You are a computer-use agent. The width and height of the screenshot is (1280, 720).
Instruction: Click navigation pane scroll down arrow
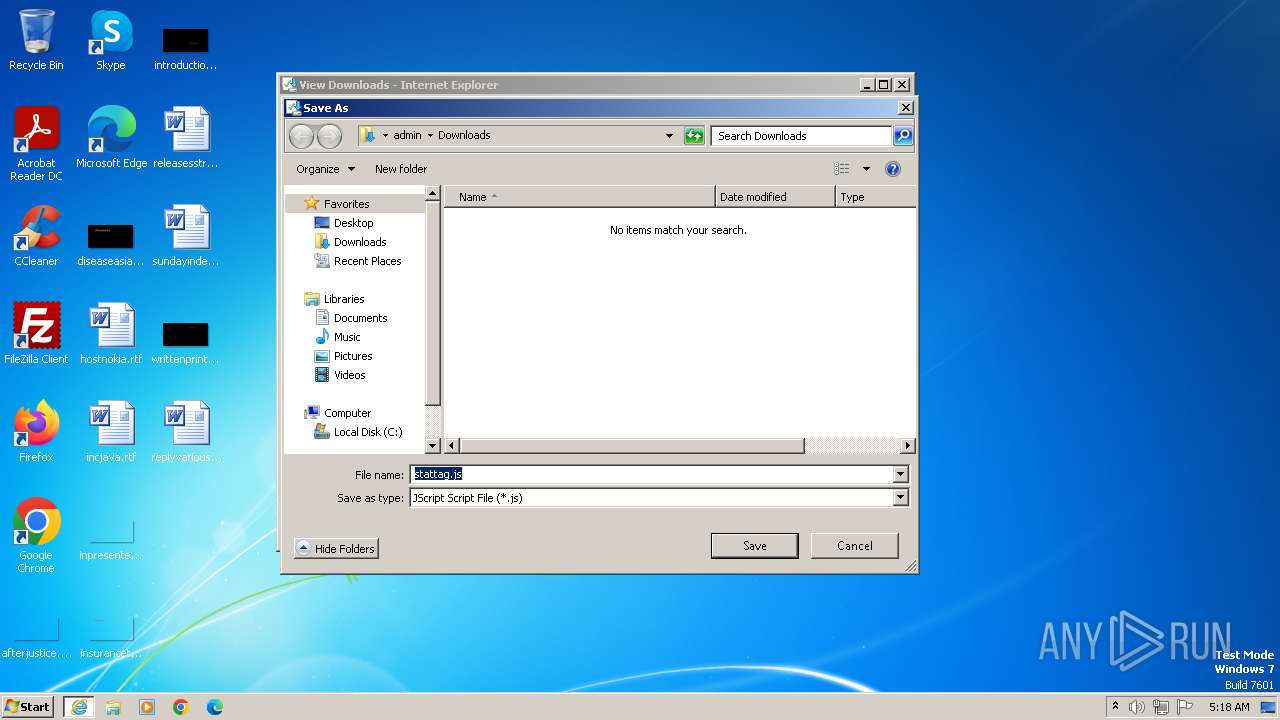pos(433,446)
